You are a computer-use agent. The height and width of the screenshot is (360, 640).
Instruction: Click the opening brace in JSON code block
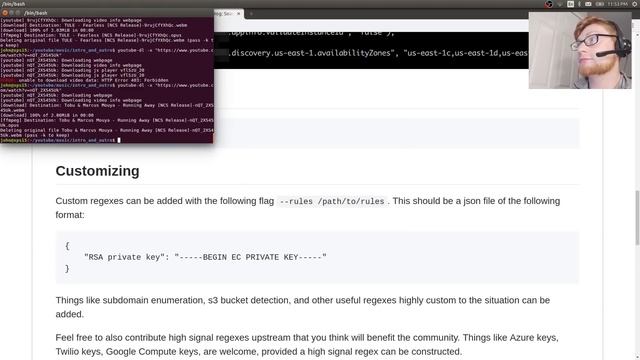(67, 246)
